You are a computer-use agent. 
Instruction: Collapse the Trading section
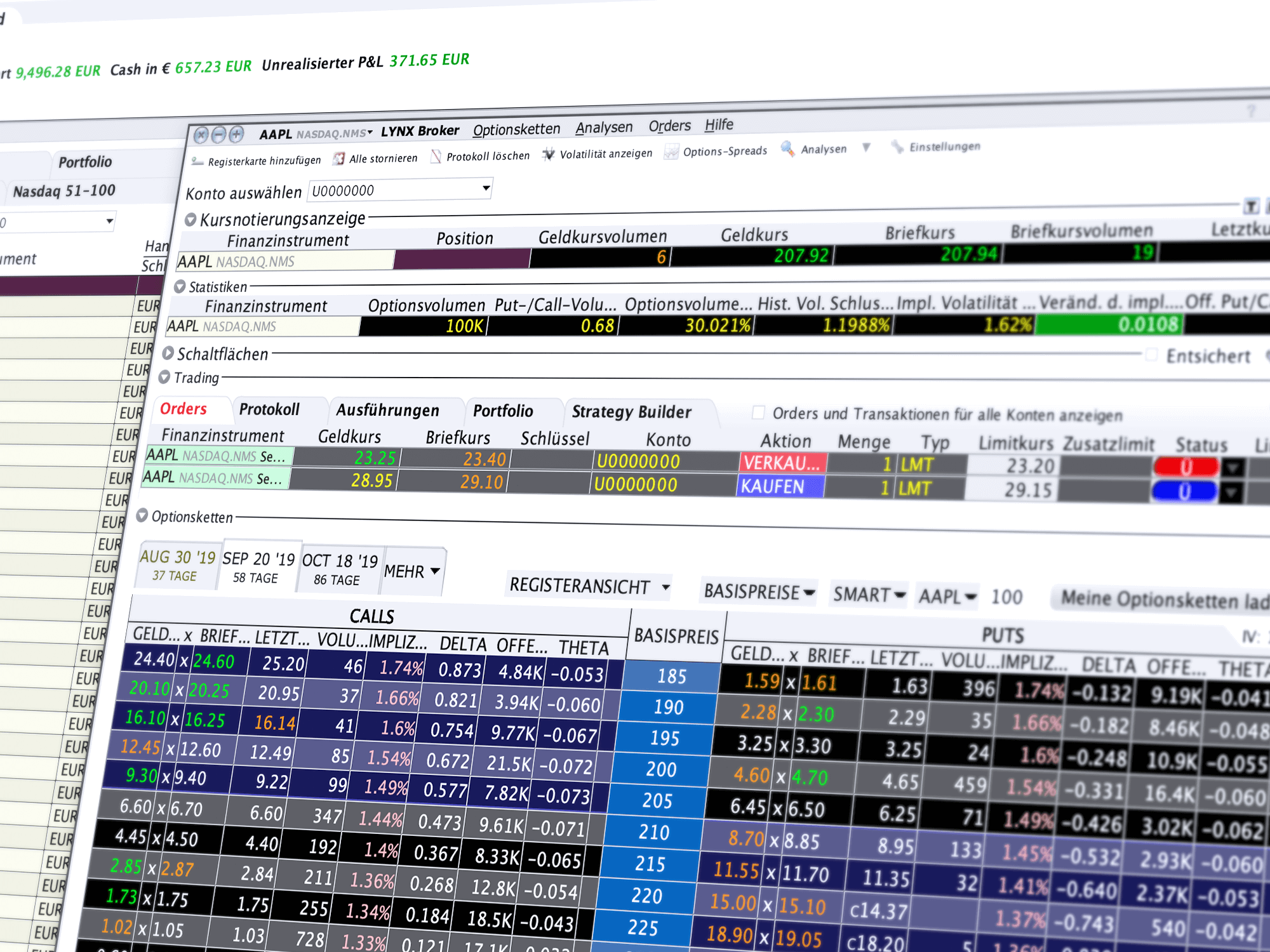[164, 377]
